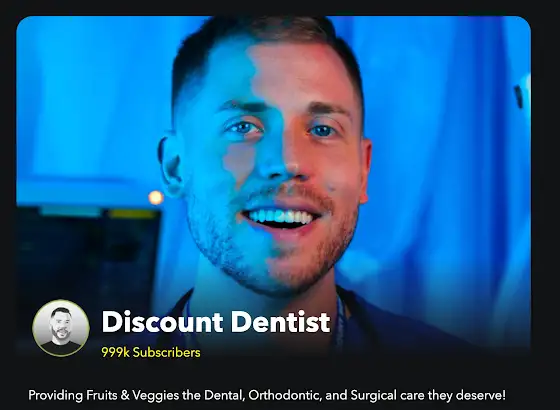The image size is (560, 410).
Task: Click the Discount Dentist channel title
Action: [216, 322]
